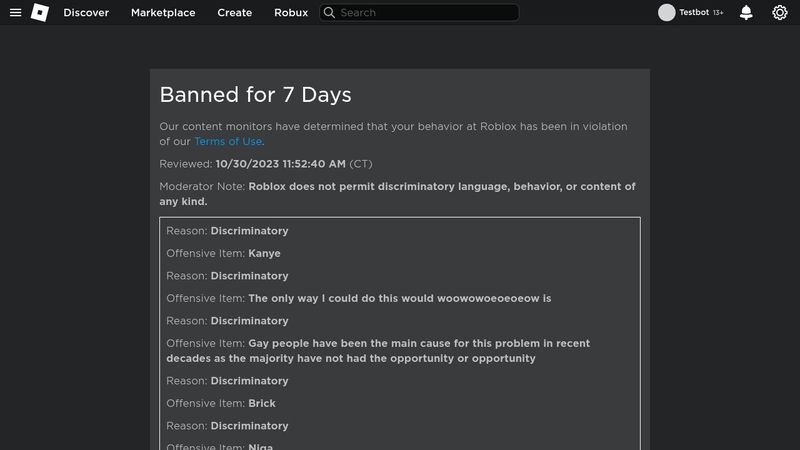Click the Offensive Item: Brick line

click(221, 403)
